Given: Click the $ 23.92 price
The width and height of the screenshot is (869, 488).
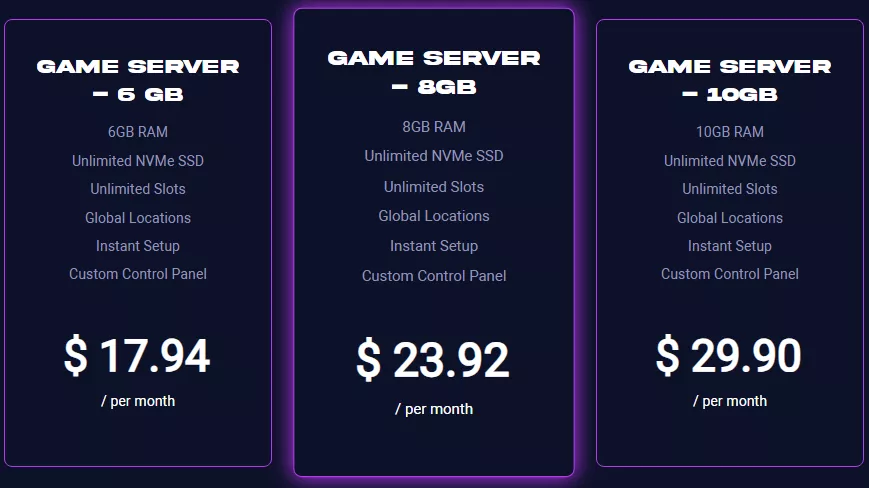Looking at the screenshot, I should point(432,360).
